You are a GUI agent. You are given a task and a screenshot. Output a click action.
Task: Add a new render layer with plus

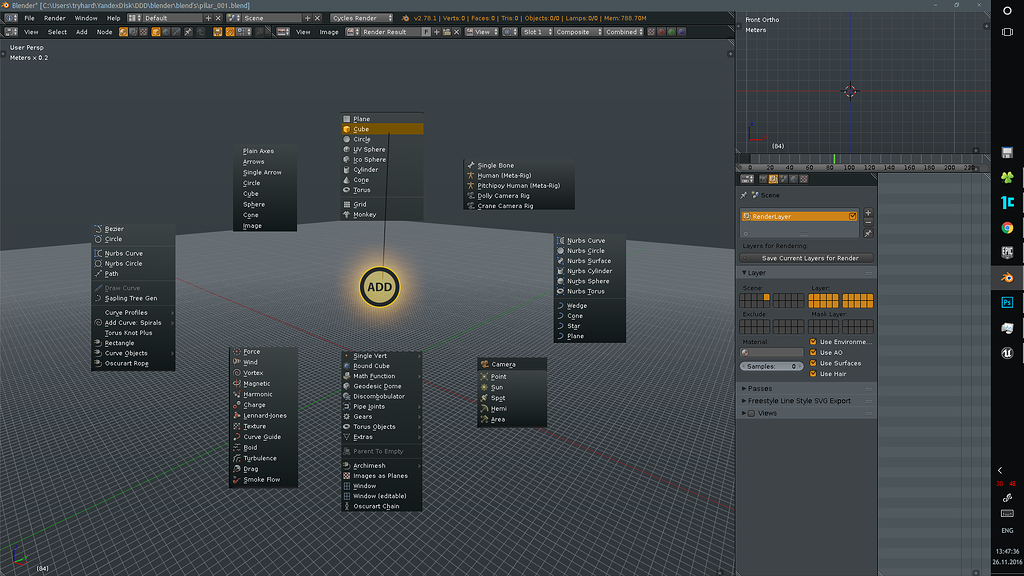868,213
